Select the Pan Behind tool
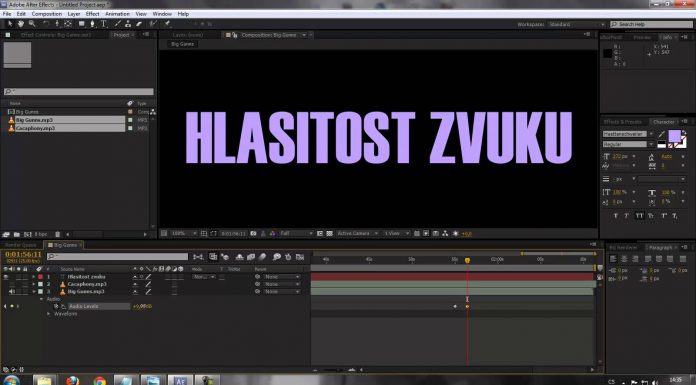The image size is (696, 385). point(68,24)
